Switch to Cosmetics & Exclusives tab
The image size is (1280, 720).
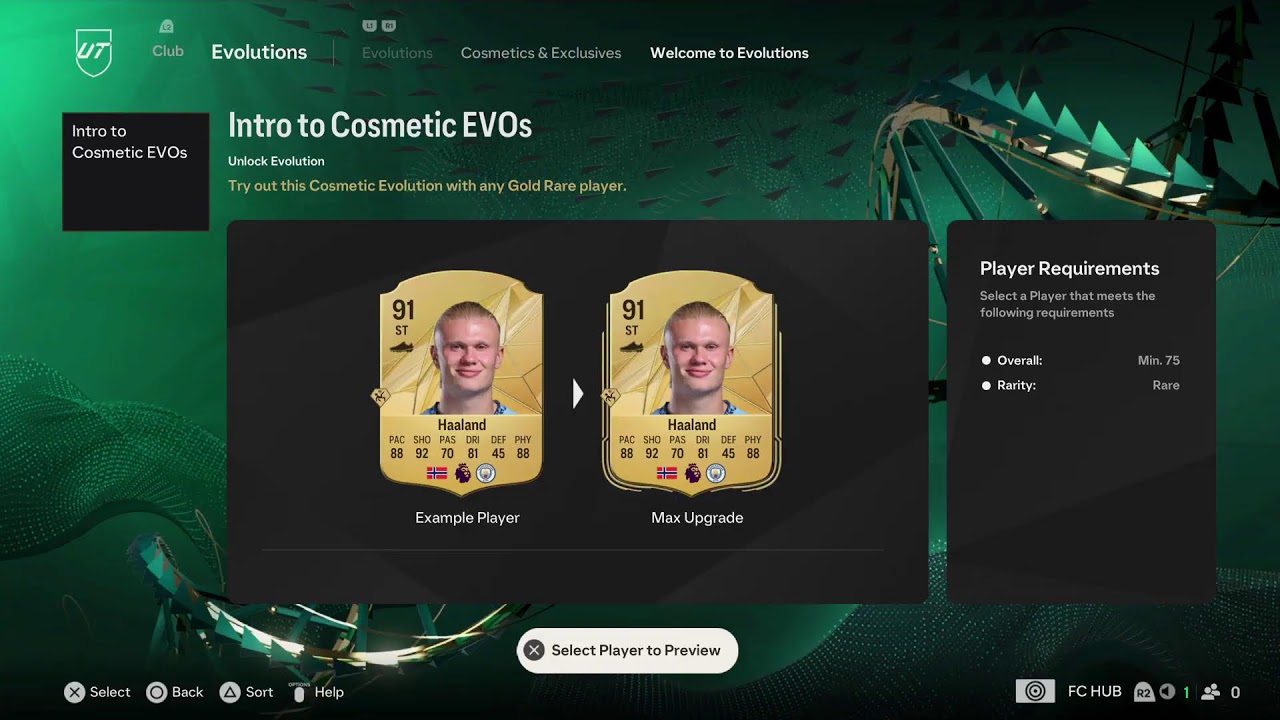click(541, 53)
